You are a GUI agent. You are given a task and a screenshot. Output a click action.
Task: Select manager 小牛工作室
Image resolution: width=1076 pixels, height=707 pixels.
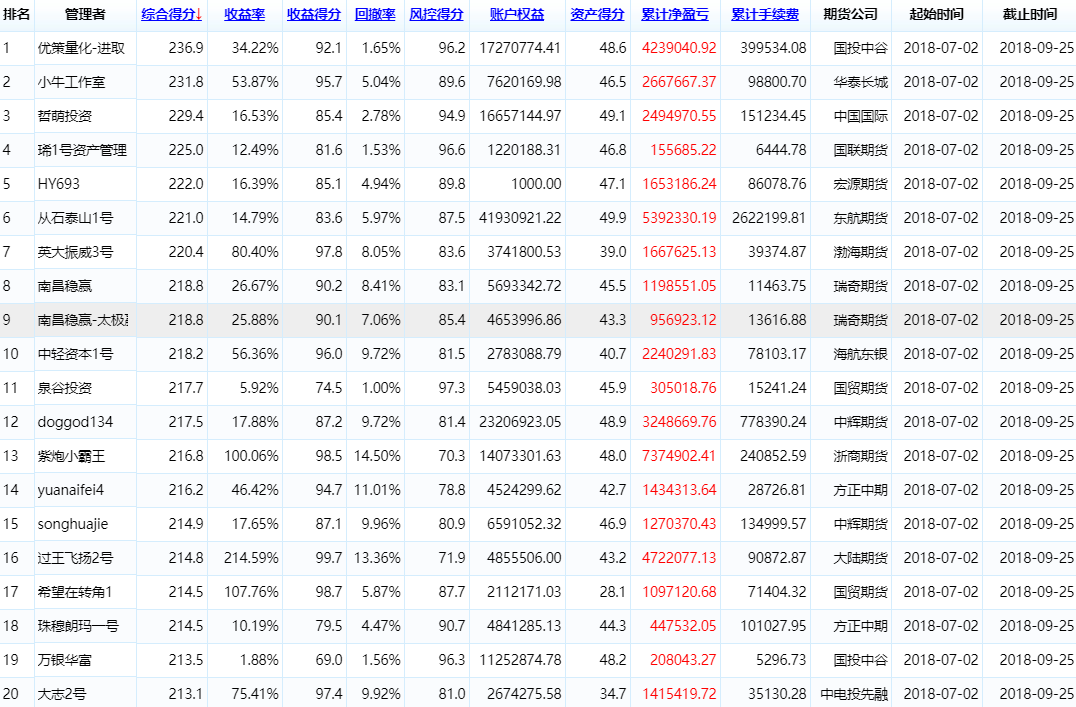[71, 82]
